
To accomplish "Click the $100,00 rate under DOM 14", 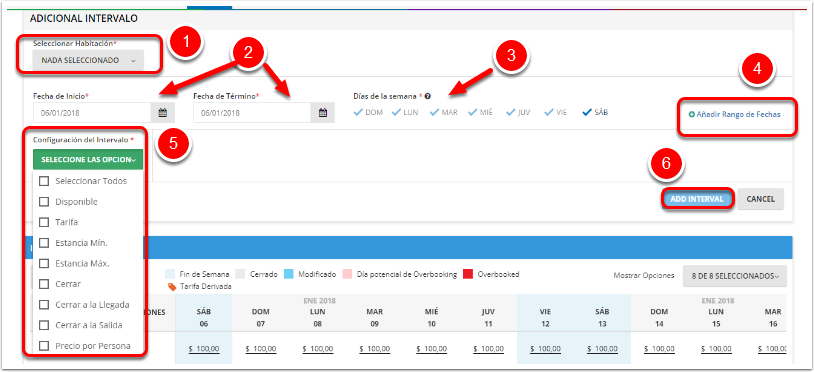I will point(659,349).
